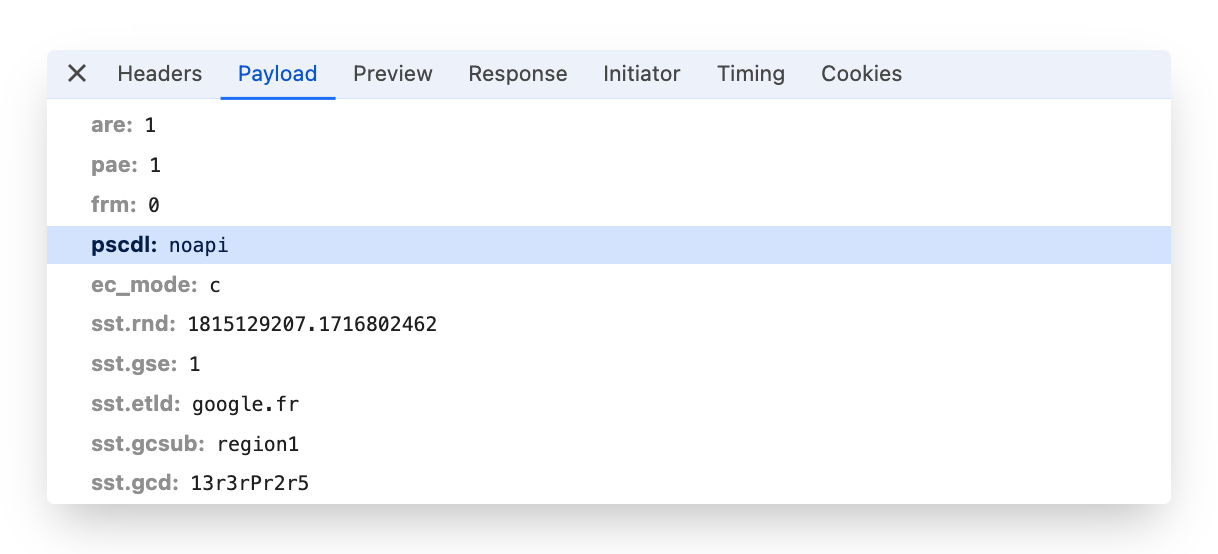Select the sst.gcsub region1 value

[257, 444]
